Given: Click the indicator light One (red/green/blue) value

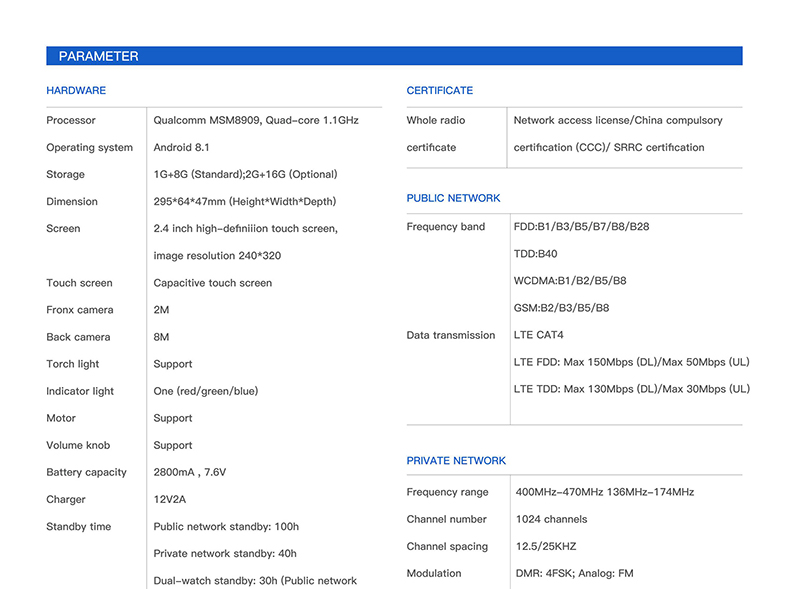Looking at the screenshot, I should pos(205,392).
